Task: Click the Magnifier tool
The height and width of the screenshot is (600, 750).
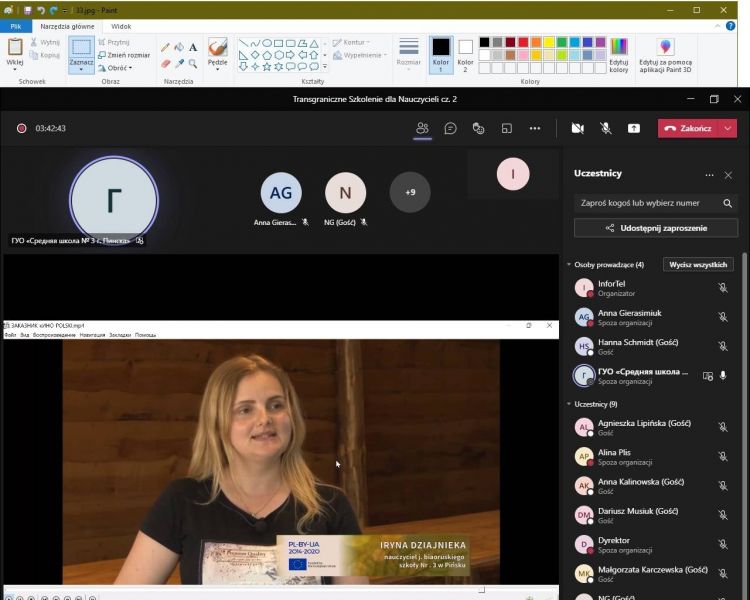Action: tap(193, 63)
